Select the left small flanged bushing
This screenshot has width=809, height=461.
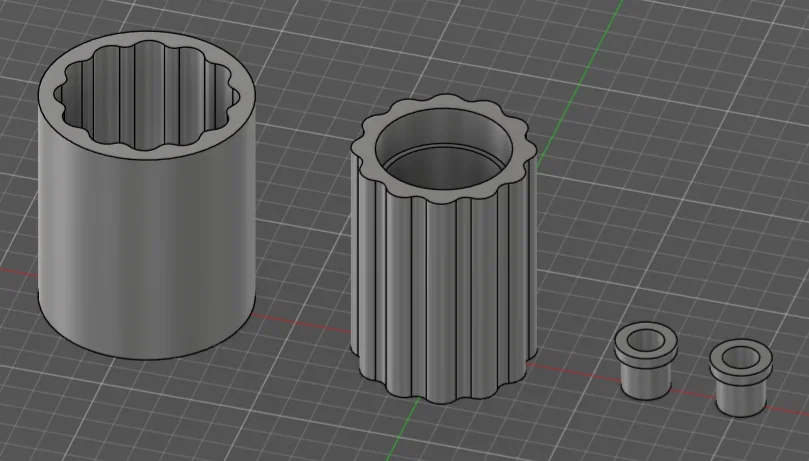coord(645,361)
